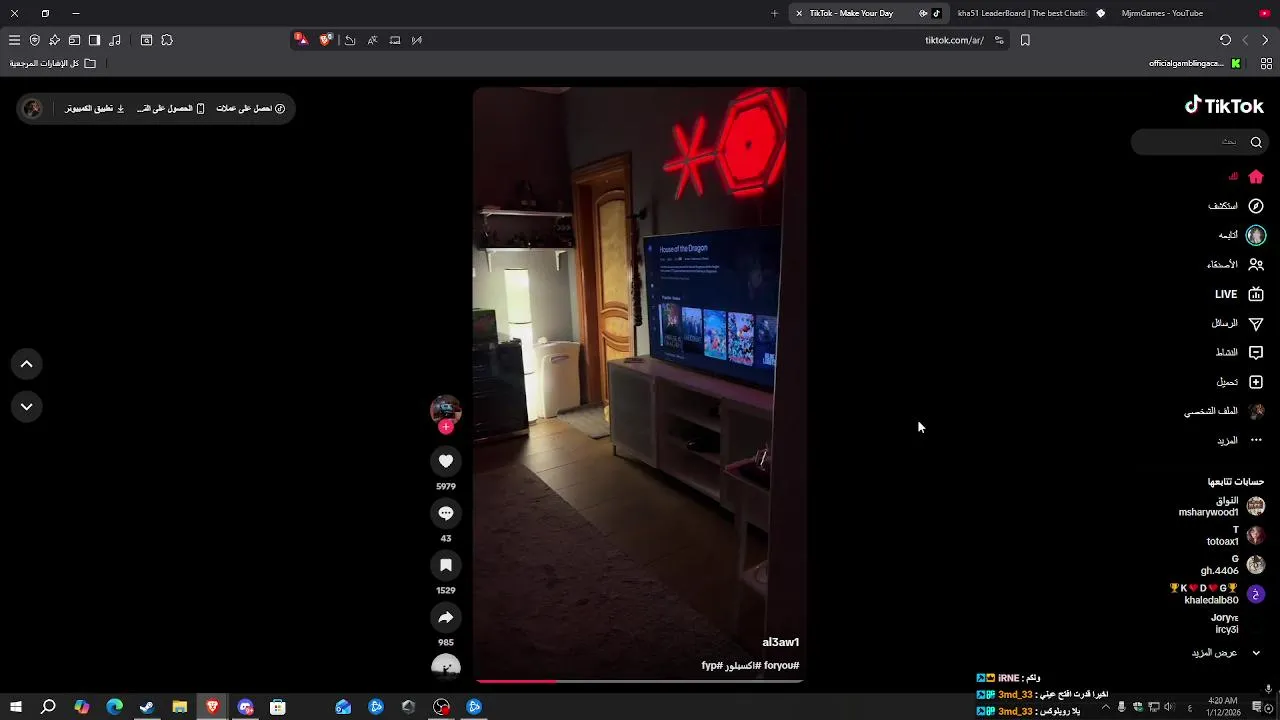
Task: Follow the creator using the red plus
Action: [x=446, y=427]
